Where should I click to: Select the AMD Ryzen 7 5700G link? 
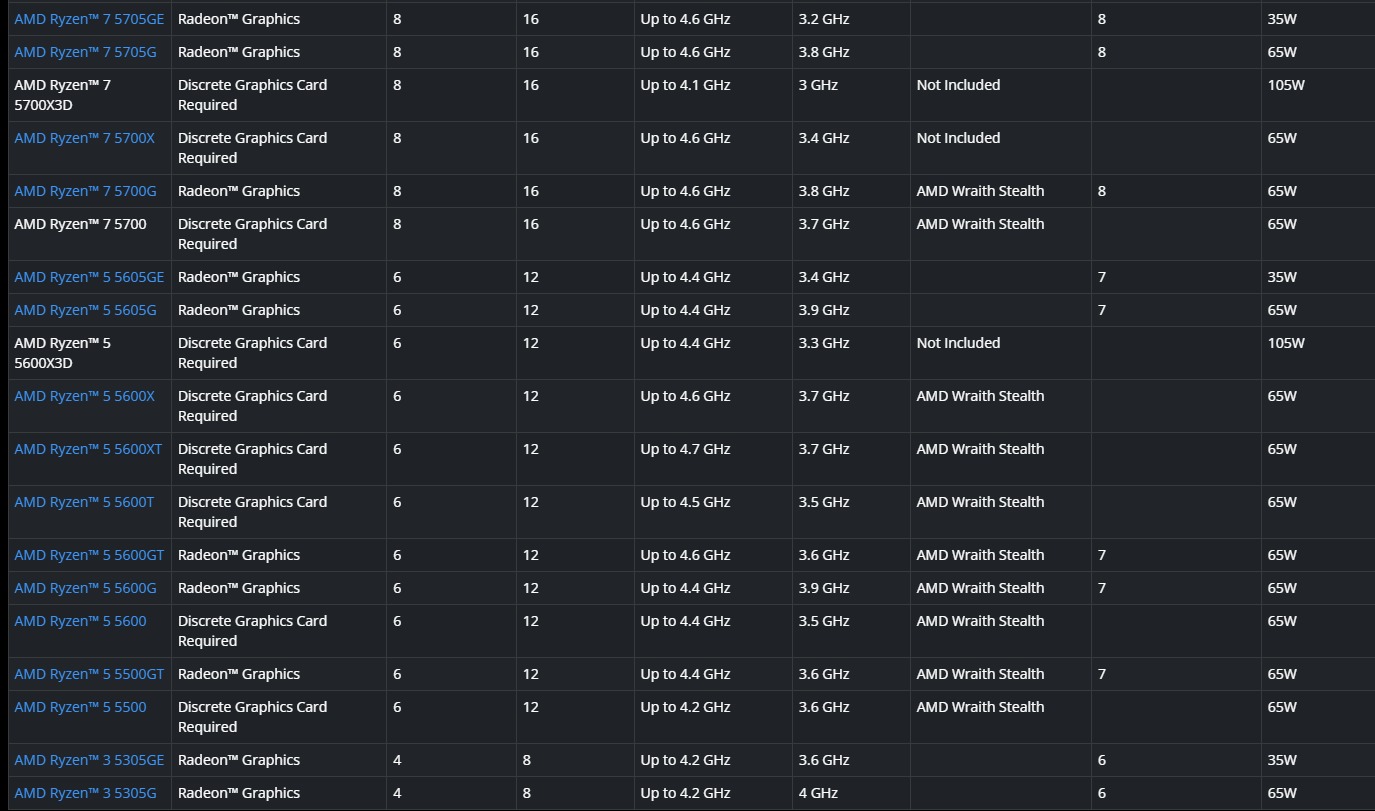tap(85, 191)
